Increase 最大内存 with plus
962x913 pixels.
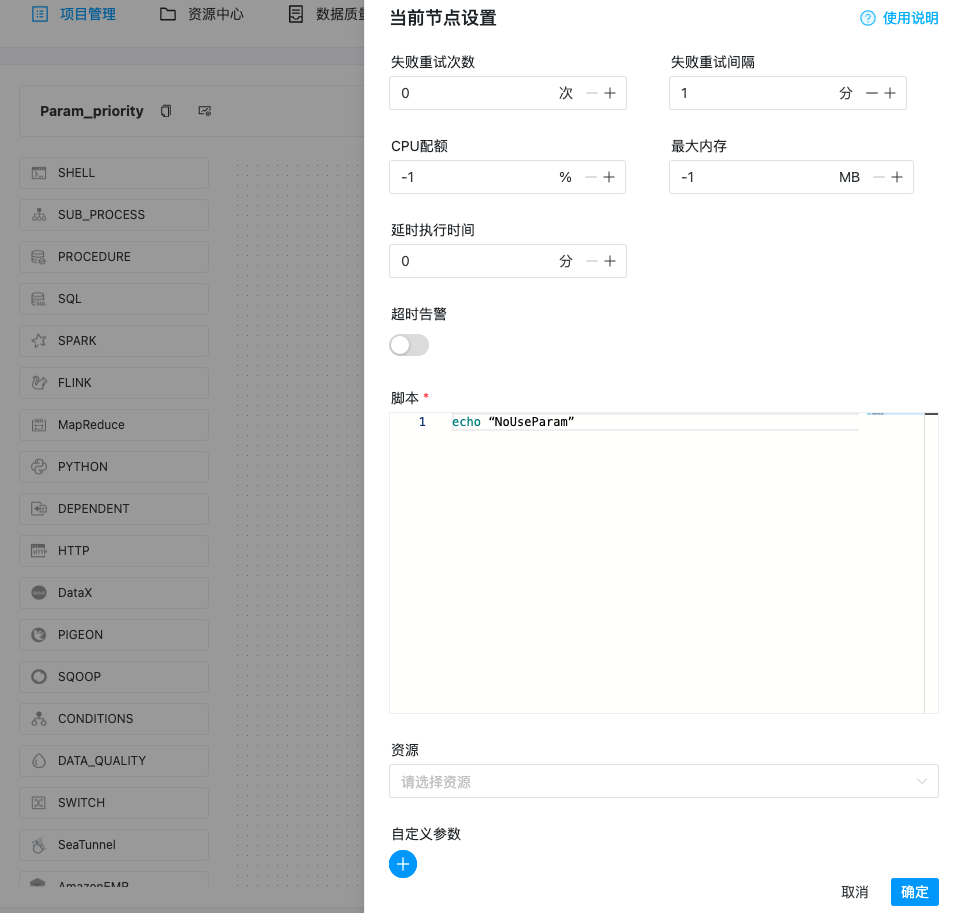[897, 177]
